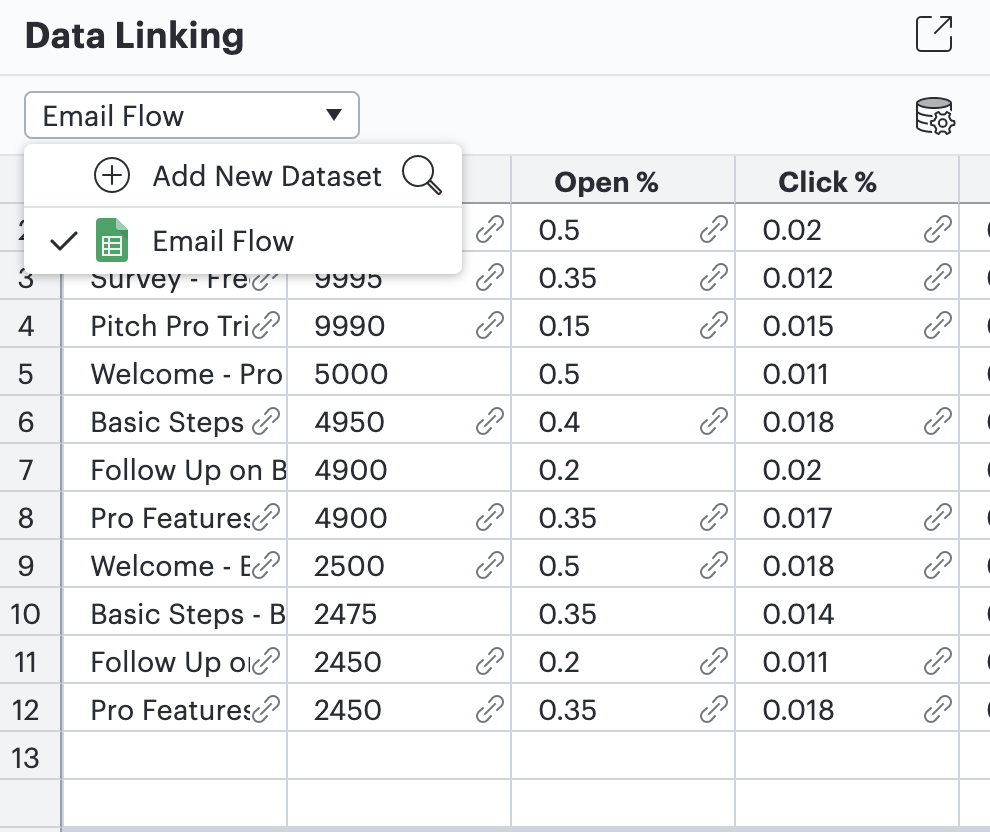990x832 pixels.
Task: Click link icon next to Pitch Pro Trial
Action: coord(266,326)
